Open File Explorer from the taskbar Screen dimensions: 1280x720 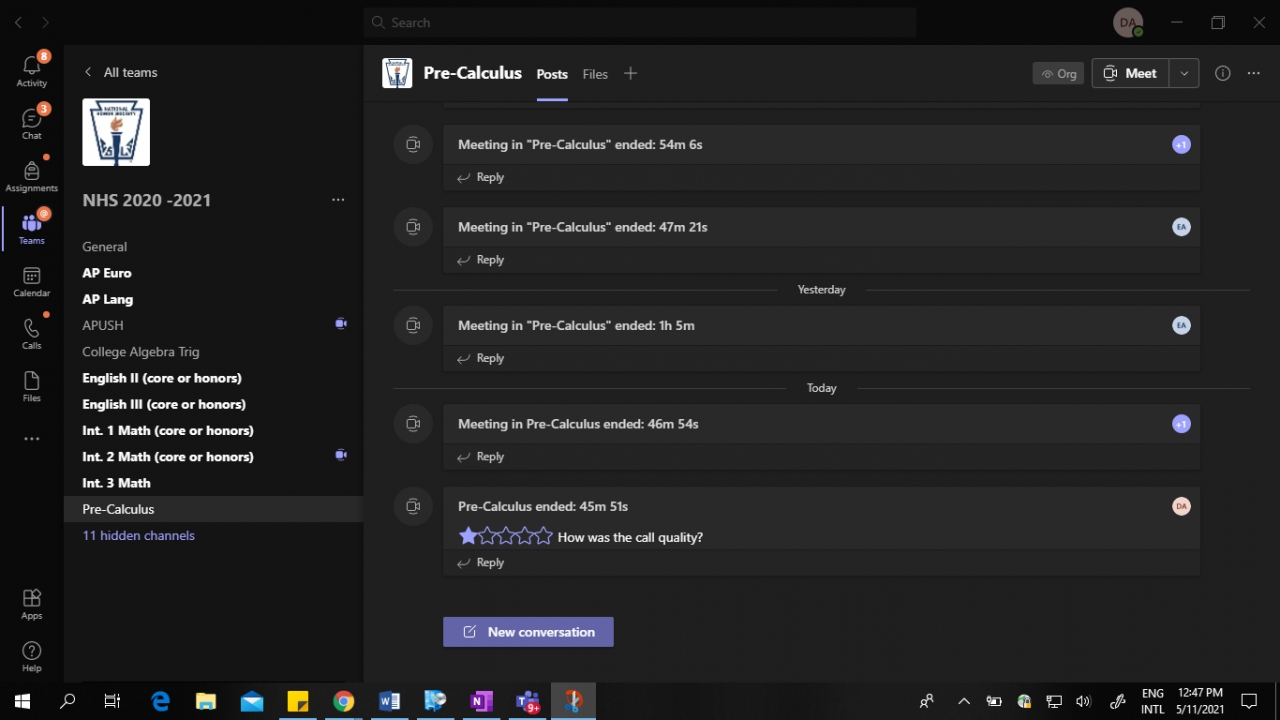click(206, 701)
